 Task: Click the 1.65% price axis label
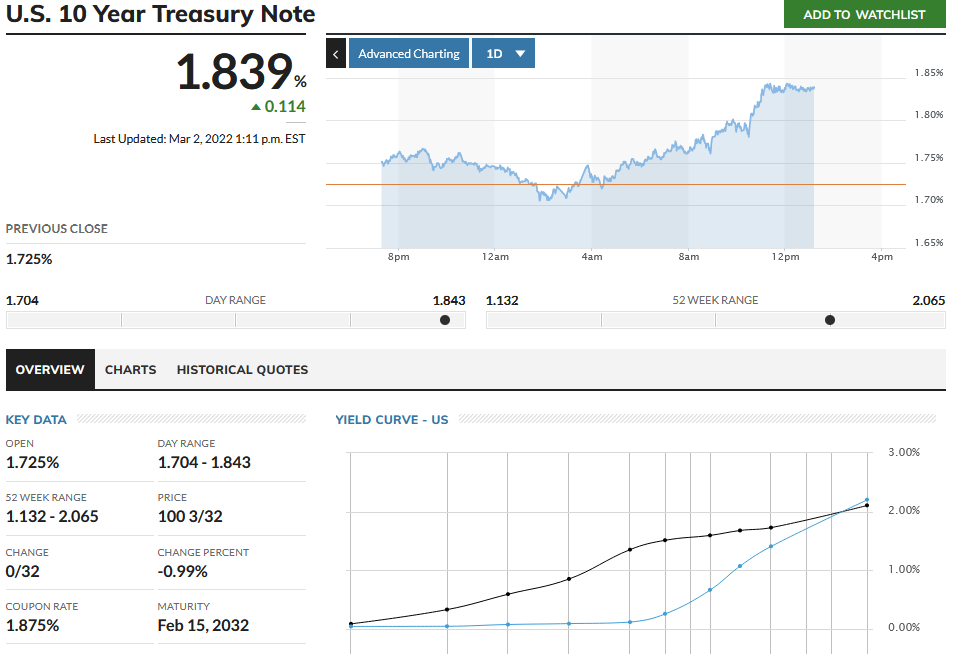(x=929, y=242)
